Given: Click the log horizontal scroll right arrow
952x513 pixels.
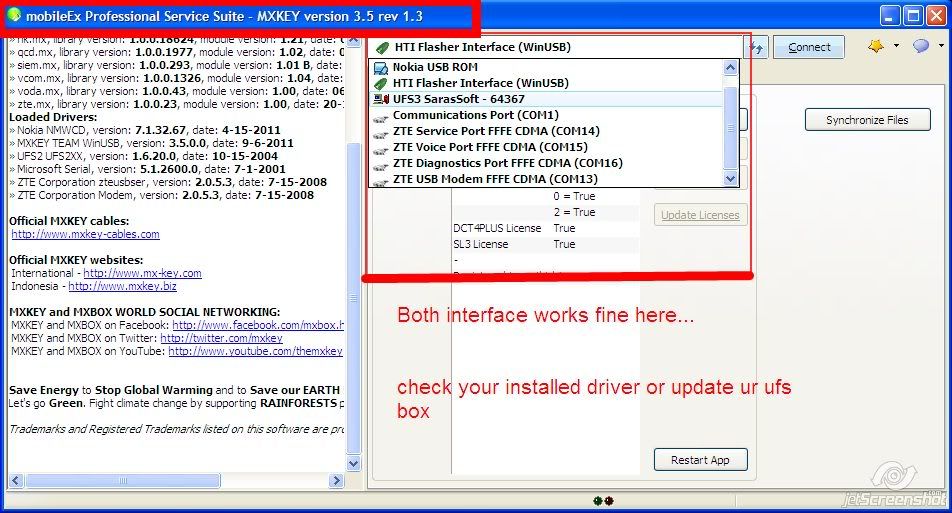Looking at the screenshot, I should [x=336, y=480].
